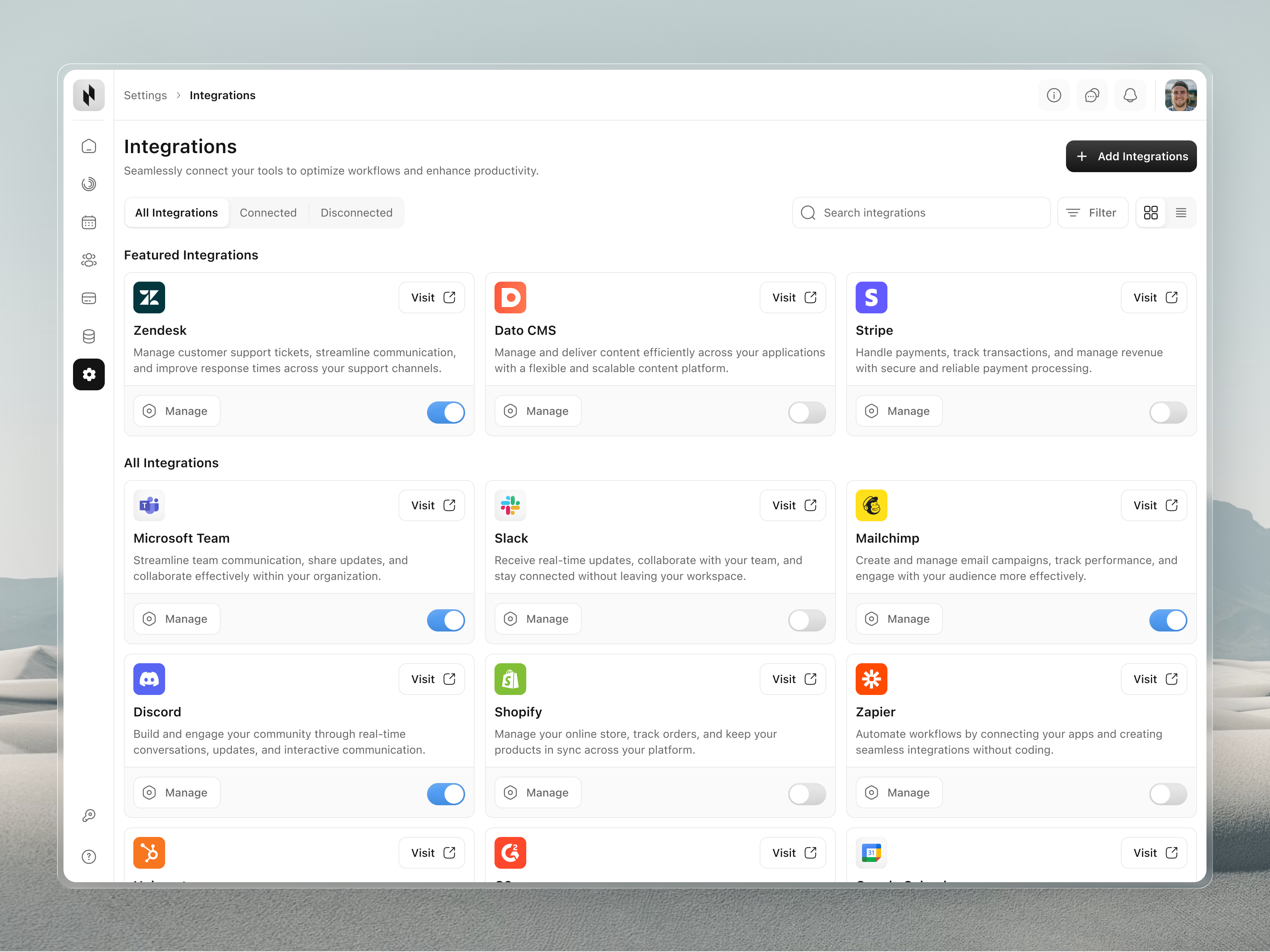Screen dimensions: 1270x952
Task: Open the notifications bell
Action: pyautogui.click(x=1130, y=95)
